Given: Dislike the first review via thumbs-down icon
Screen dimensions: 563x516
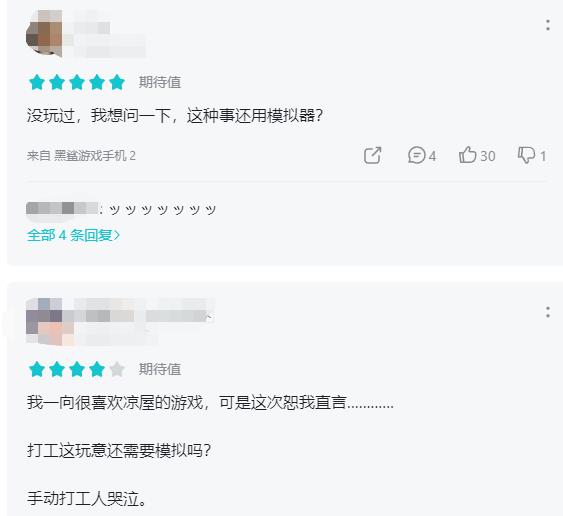Looking at the screenshot, I should pos(532,155).
